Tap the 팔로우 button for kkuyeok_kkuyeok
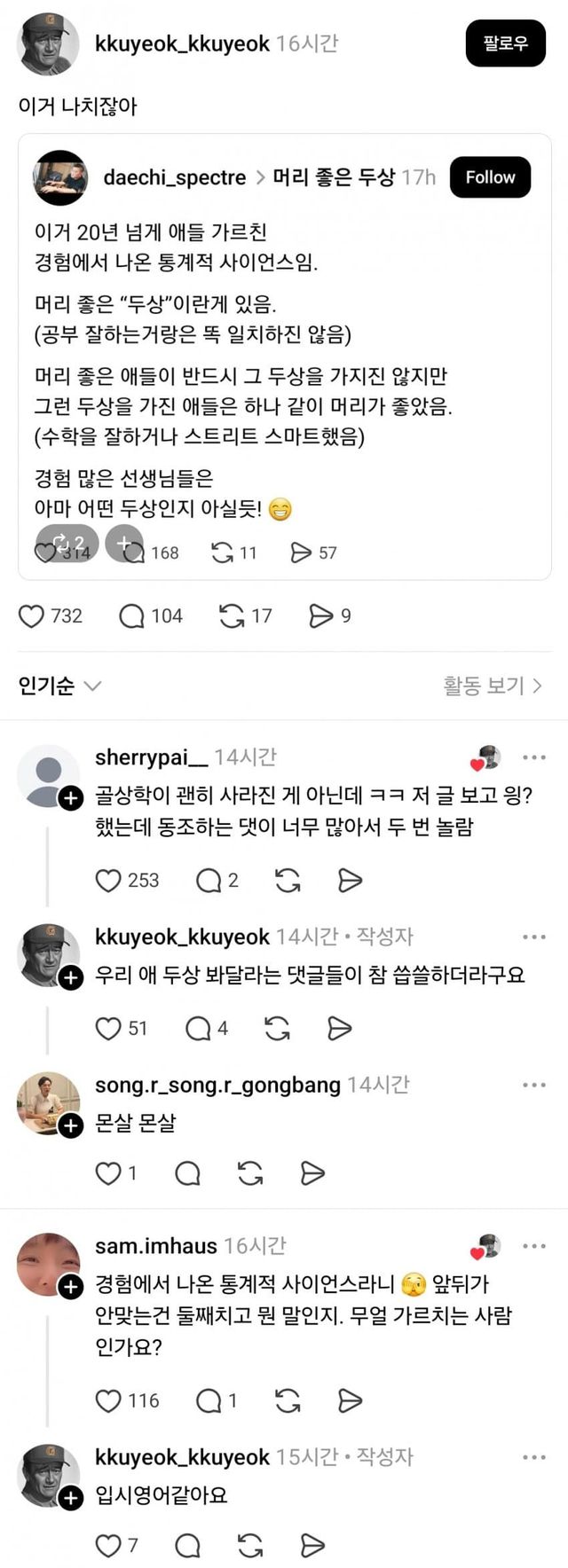The height and width of the screenshot is (1568, 568). tap(505, 43)
